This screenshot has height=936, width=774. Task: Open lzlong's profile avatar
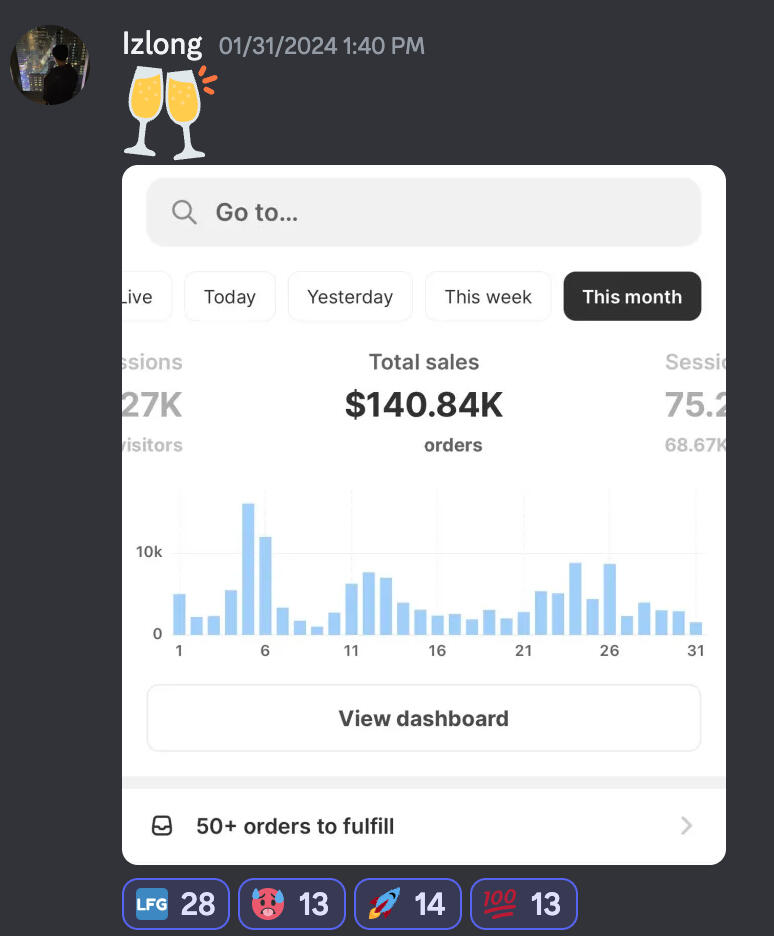click(49, 65)
